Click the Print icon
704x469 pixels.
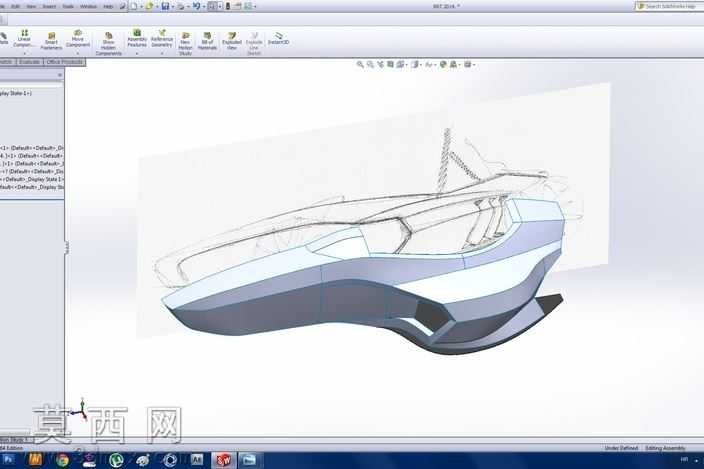(180, 6)
